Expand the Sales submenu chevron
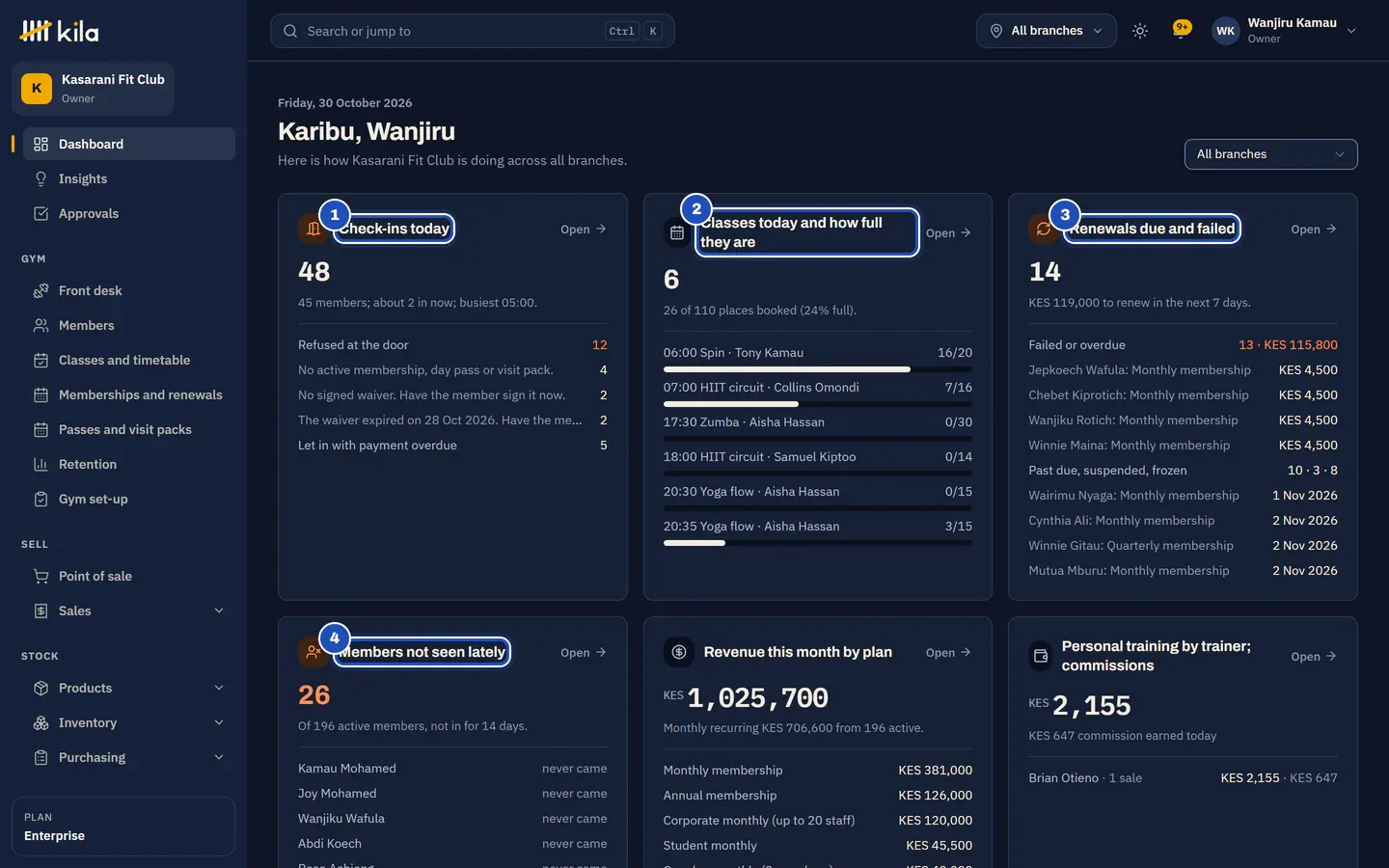The image size is (1389, 868). [x=219, y=610]
